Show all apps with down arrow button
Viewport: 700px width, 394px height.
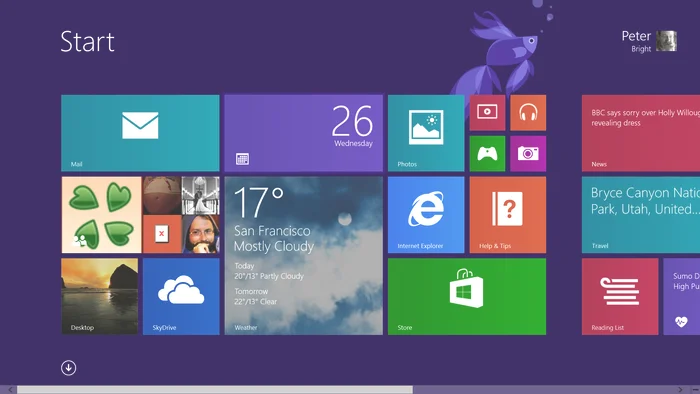(68, 368)
